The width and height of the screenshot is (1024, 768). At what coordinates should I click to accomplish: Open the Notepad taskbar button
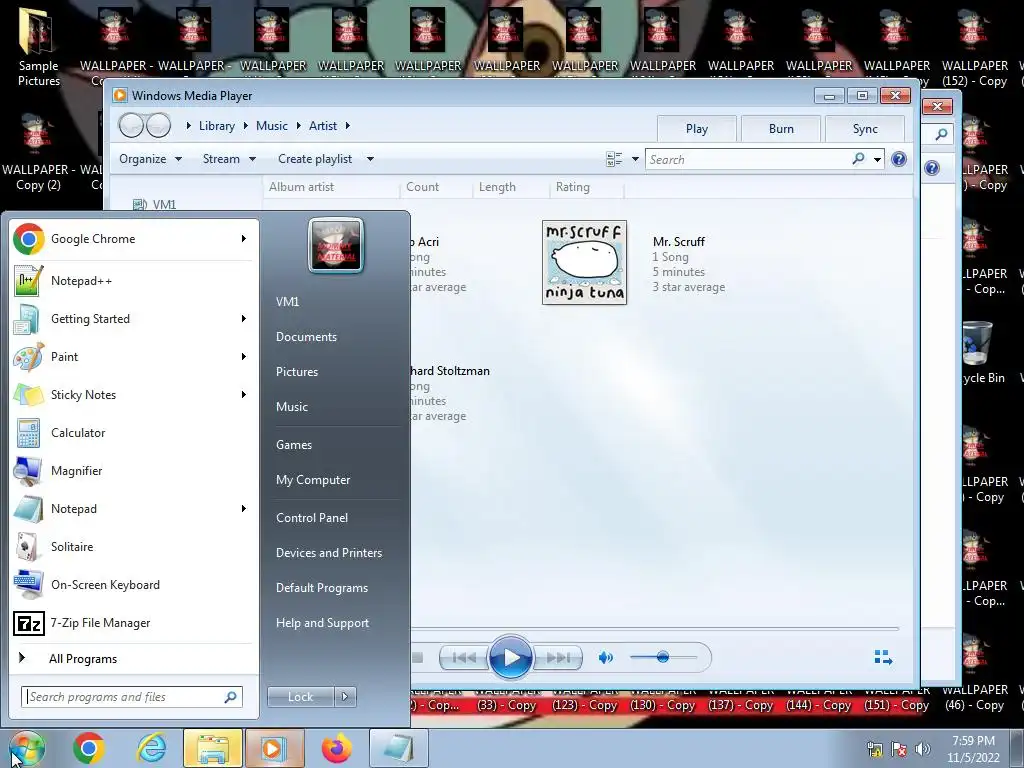(x=398, y=748)
